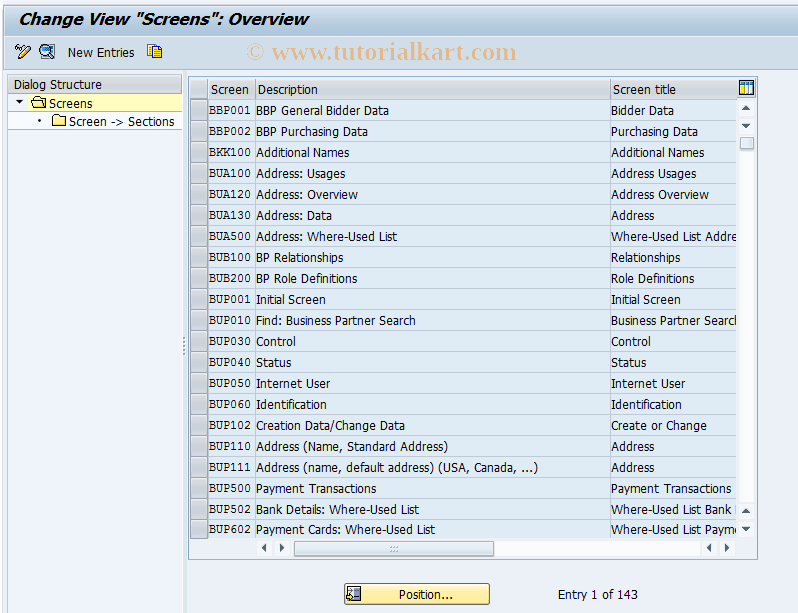
Task: Click the Copy As icon beside New Entries
Action: click(155, 51)
